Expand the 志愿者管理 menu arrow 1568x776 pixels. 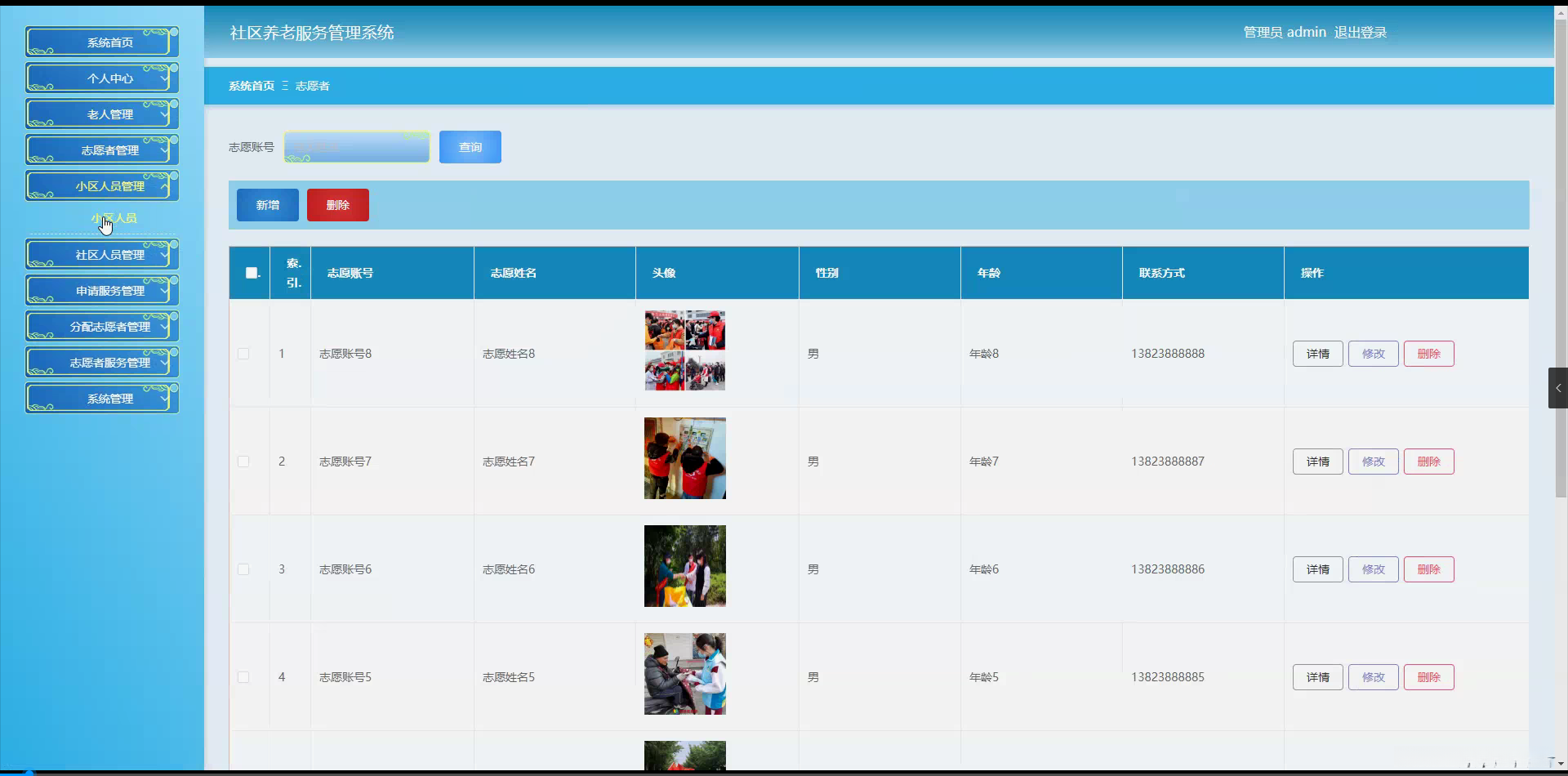[x=164, y=150]
